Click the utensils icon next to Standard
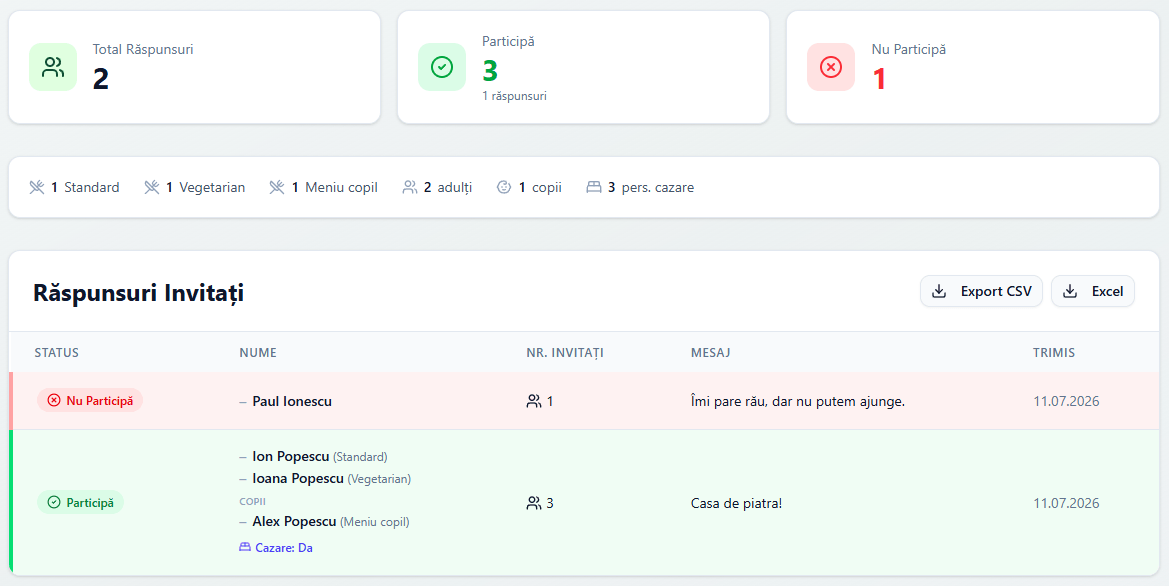This screenshot has height=586, width=1169. pos(37,187)
